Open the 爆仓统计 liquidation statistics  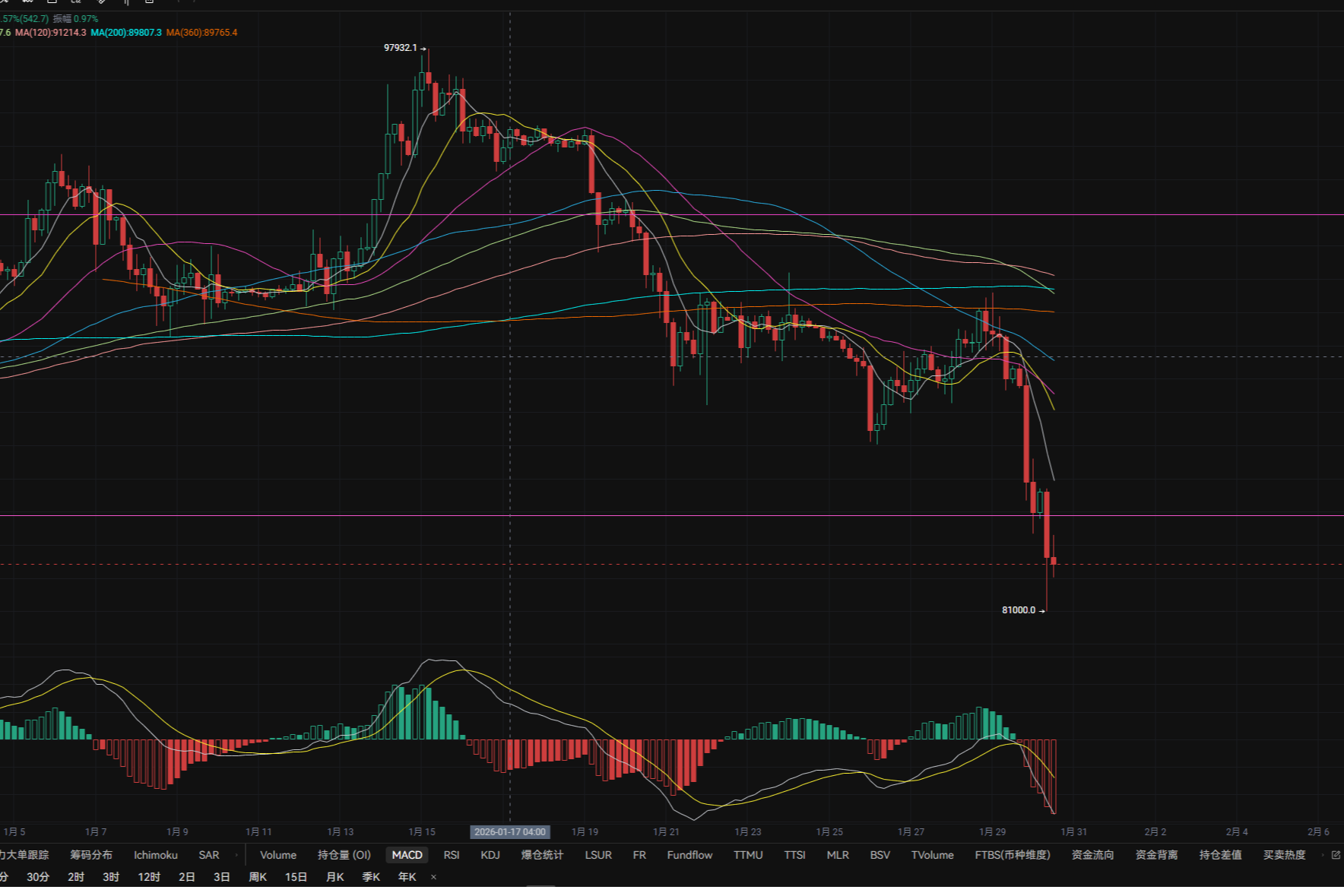541,855
